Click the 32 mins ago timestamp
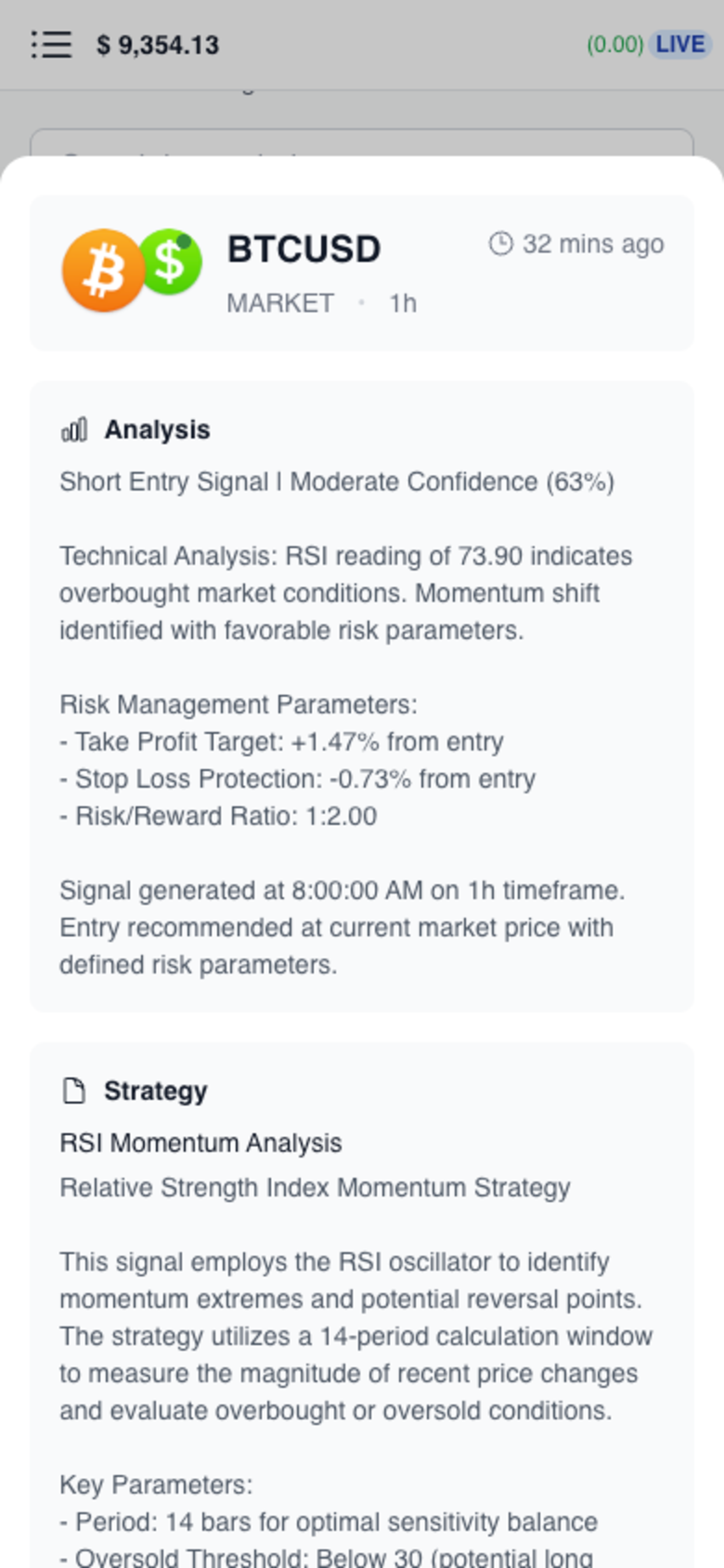Image resolution: width=724 pixels, height=1568 pixels. pyautogui.click(x=593, y=244)
